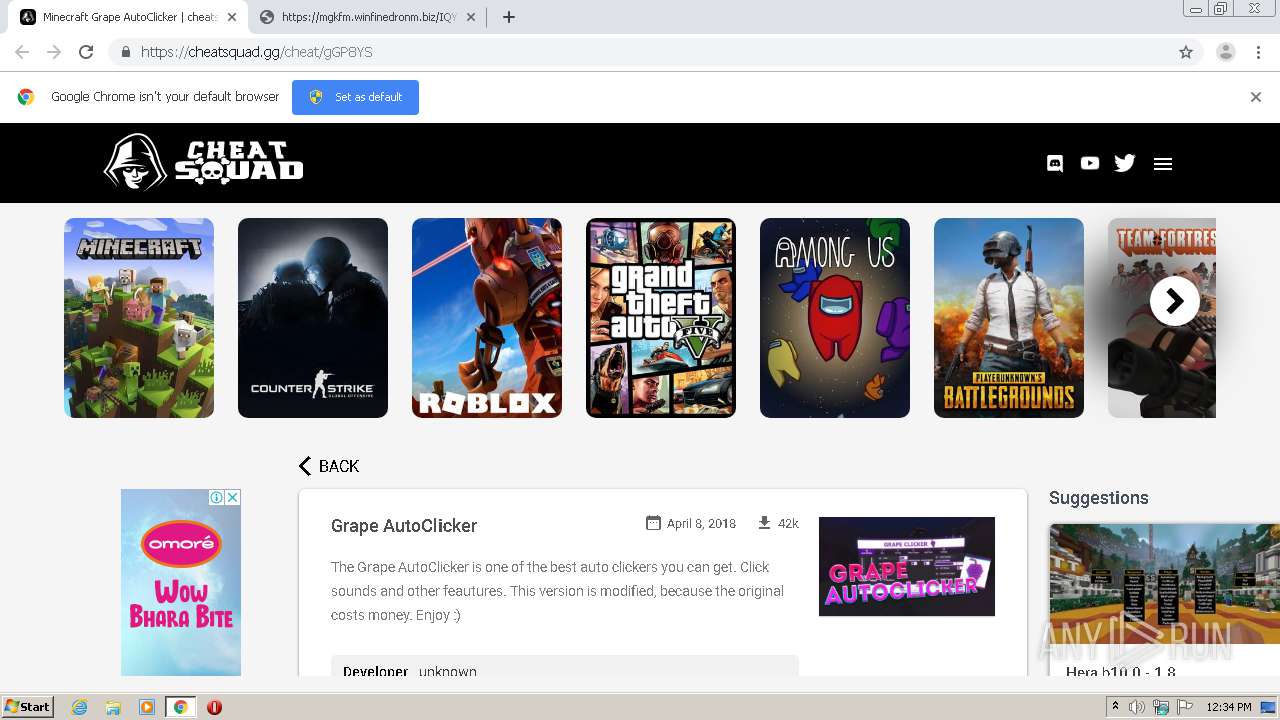This screenshot has width=1280, height=720.
Task: Click the BACK link
Action: (329, 466)
